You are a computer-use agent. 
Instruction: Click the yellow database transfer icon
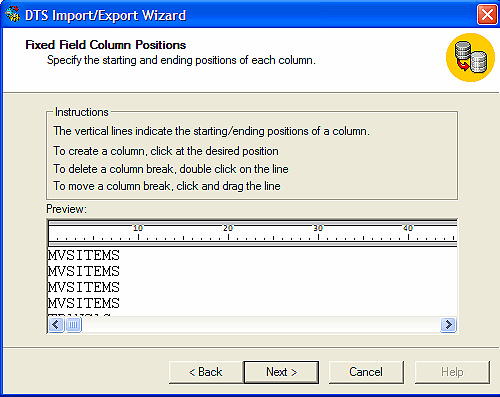[470, 57]
